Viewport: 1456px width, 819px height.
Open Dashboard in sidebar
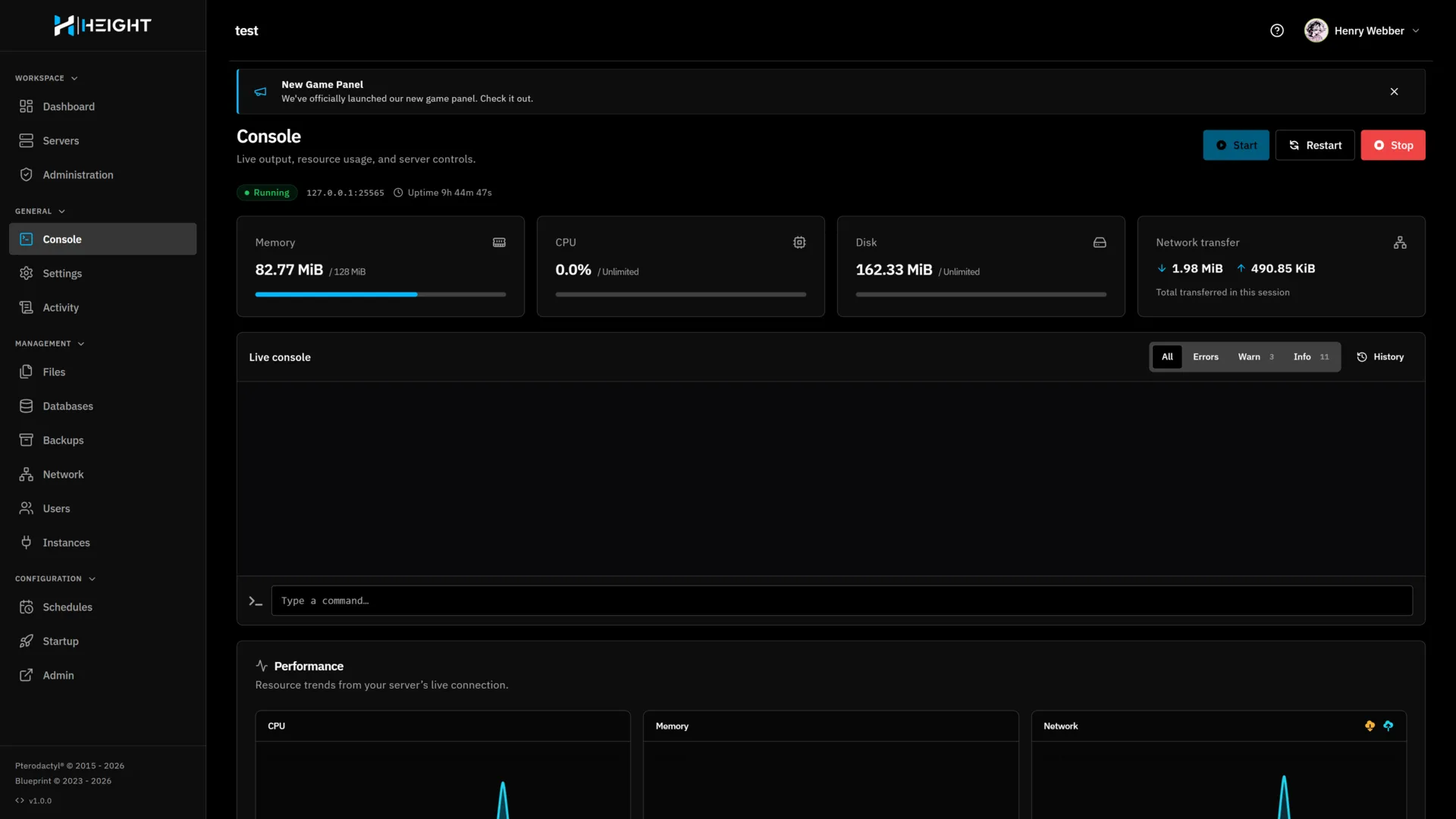pyautogui.click(x=102, y=107)
